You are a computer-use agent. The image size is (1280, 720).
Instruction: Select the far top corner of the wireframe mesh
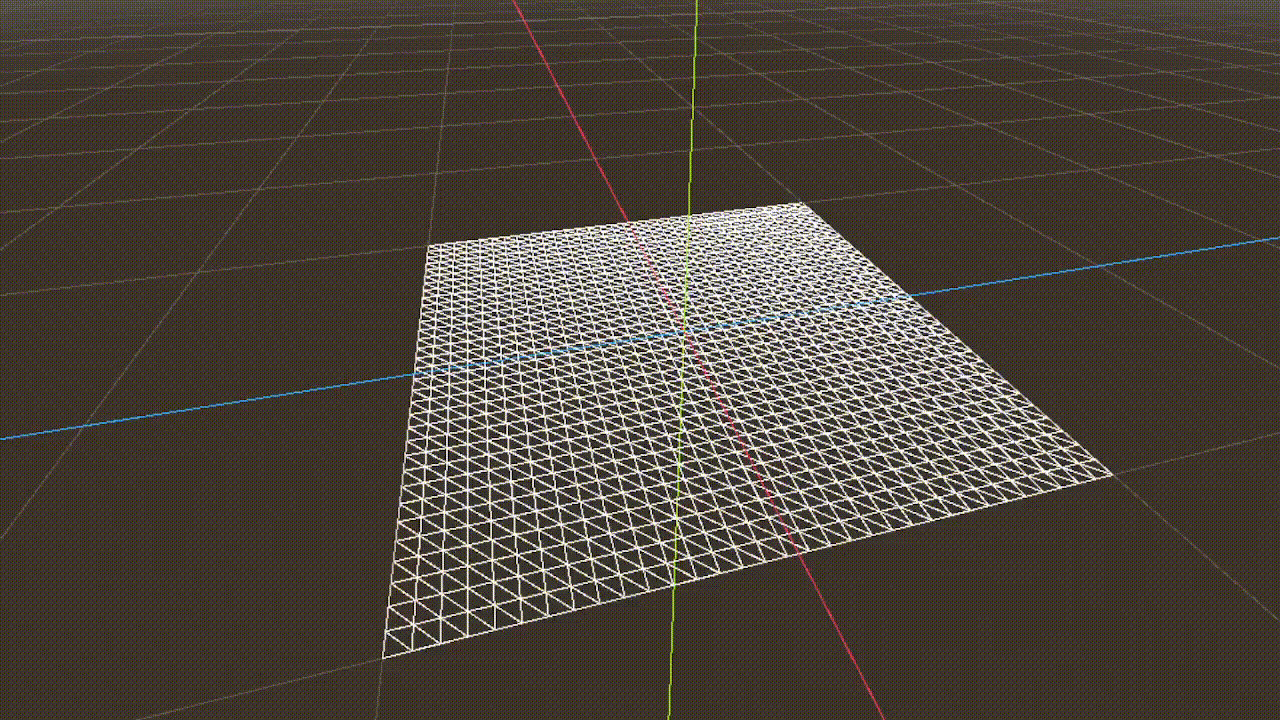(x=802, y=204)
